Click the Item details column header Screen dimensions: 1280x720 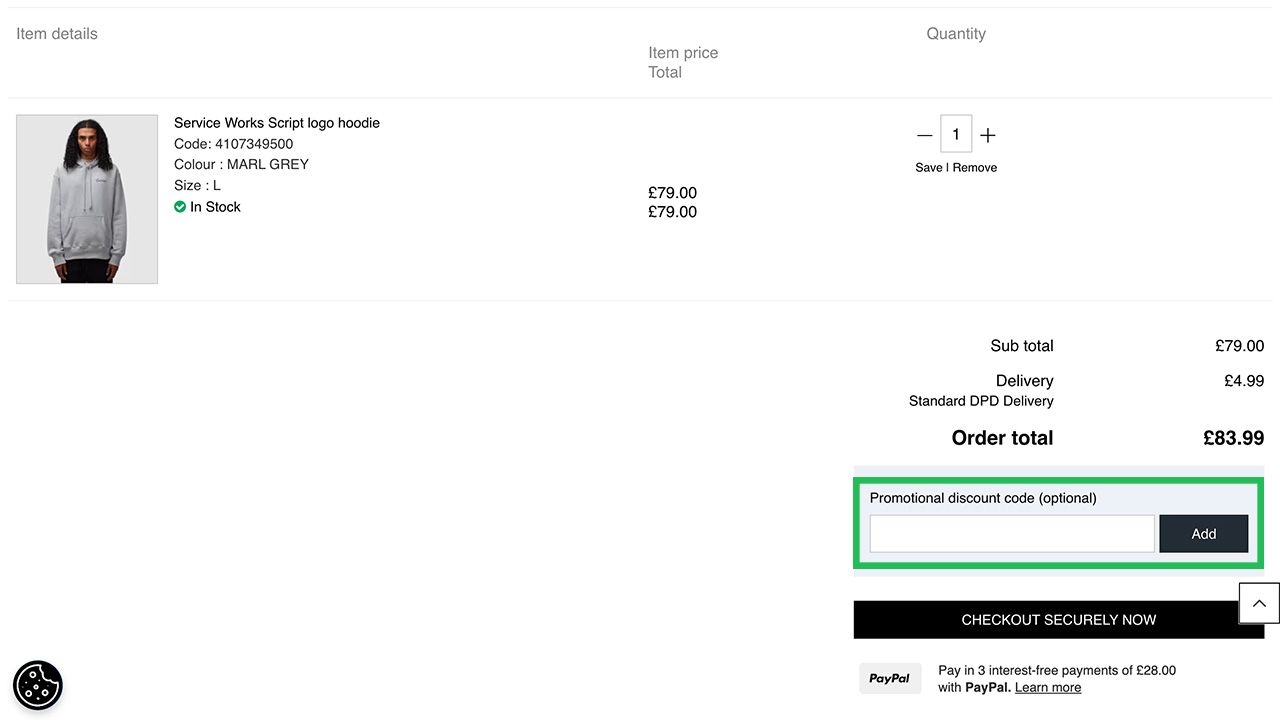pyautogui.click(x=57, y=34)
